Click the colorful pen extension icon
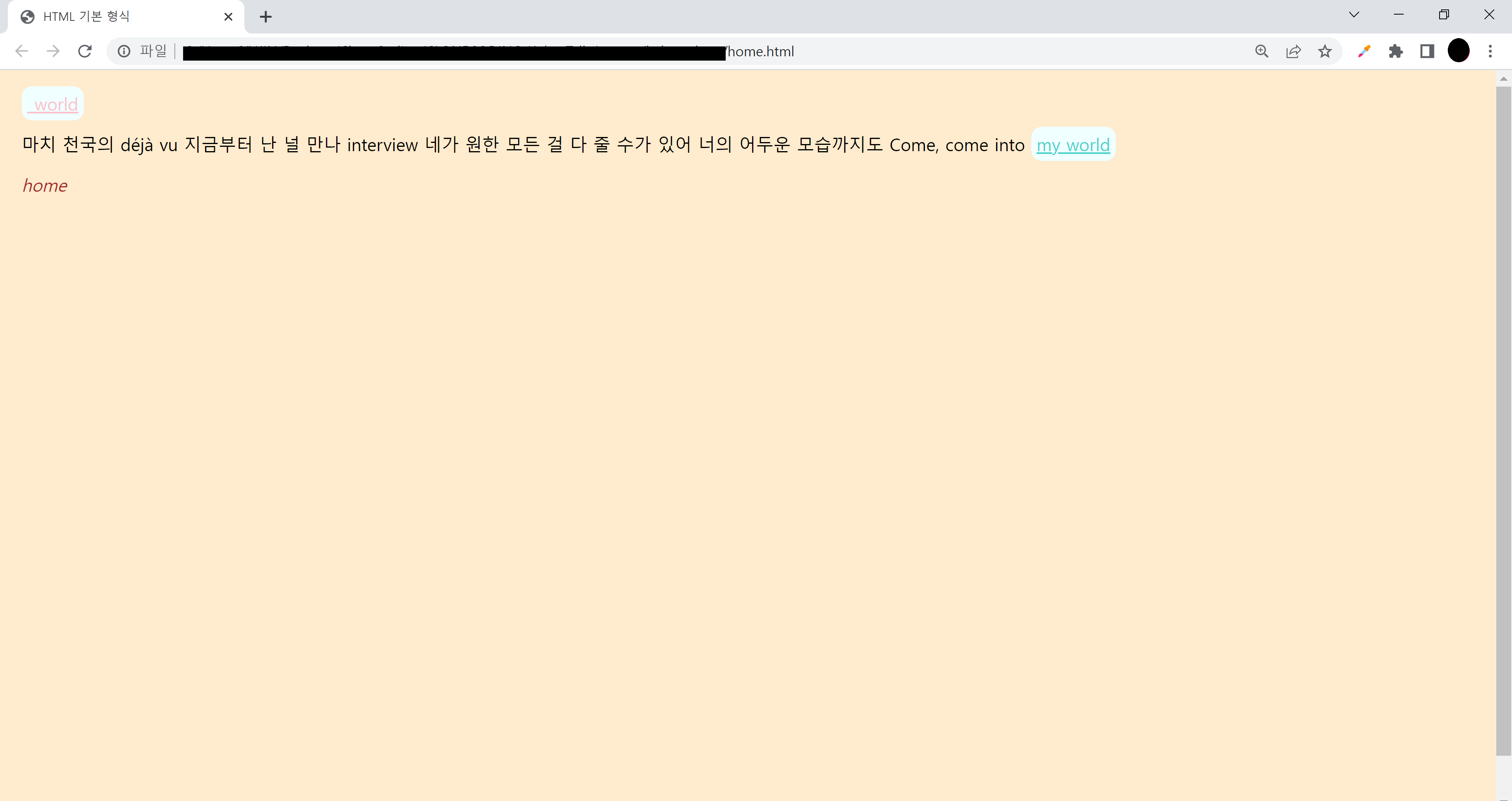Viewport: 1512px width, 801px height. pos(1364,52)
